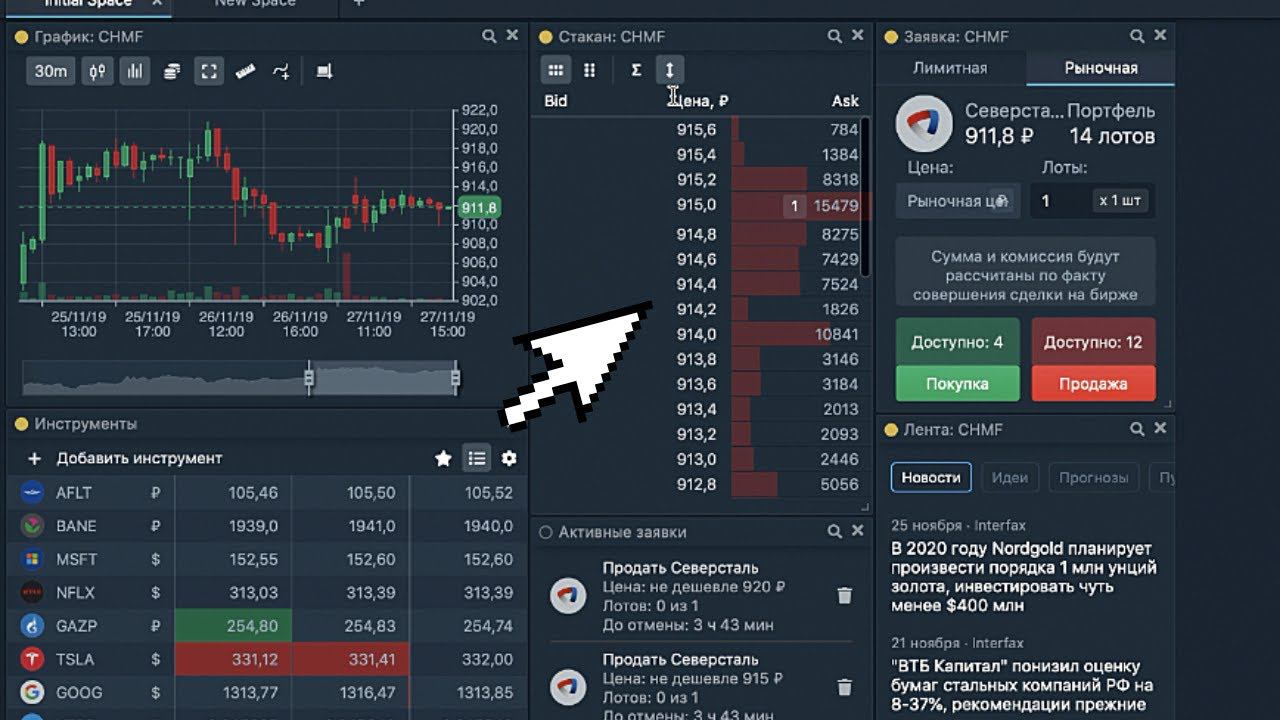Close the Стакан: CHMF panel
This screenshot has width=1280, height=720.
click(x=857, y=36)
